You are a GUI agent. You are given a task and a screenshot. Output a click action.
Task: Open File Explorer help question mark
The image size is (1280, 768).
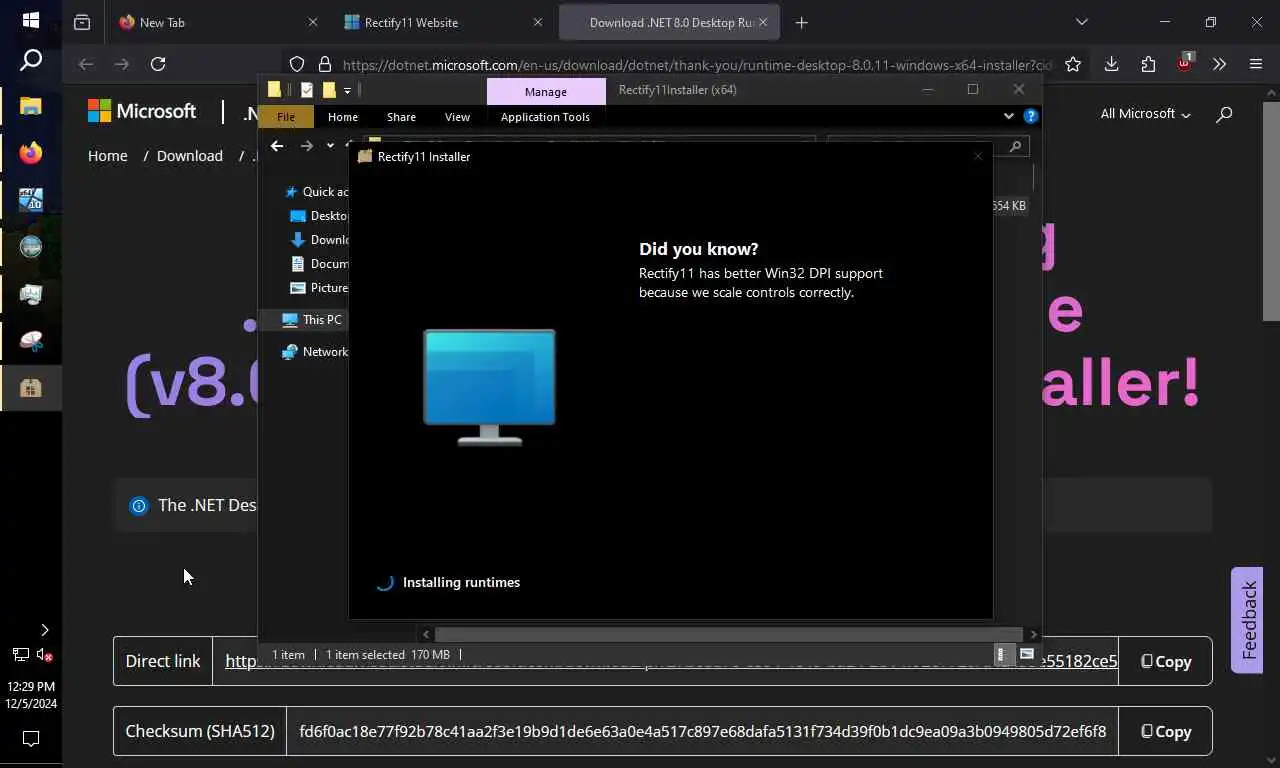[1031, 116]
